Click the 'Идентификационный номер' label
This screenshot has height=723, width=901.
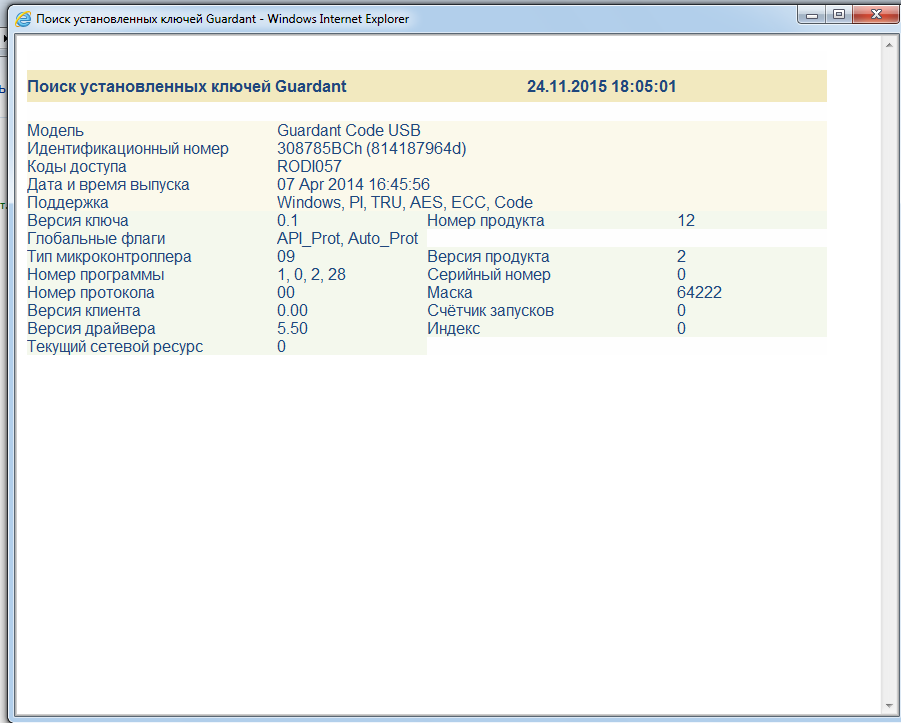128,149
